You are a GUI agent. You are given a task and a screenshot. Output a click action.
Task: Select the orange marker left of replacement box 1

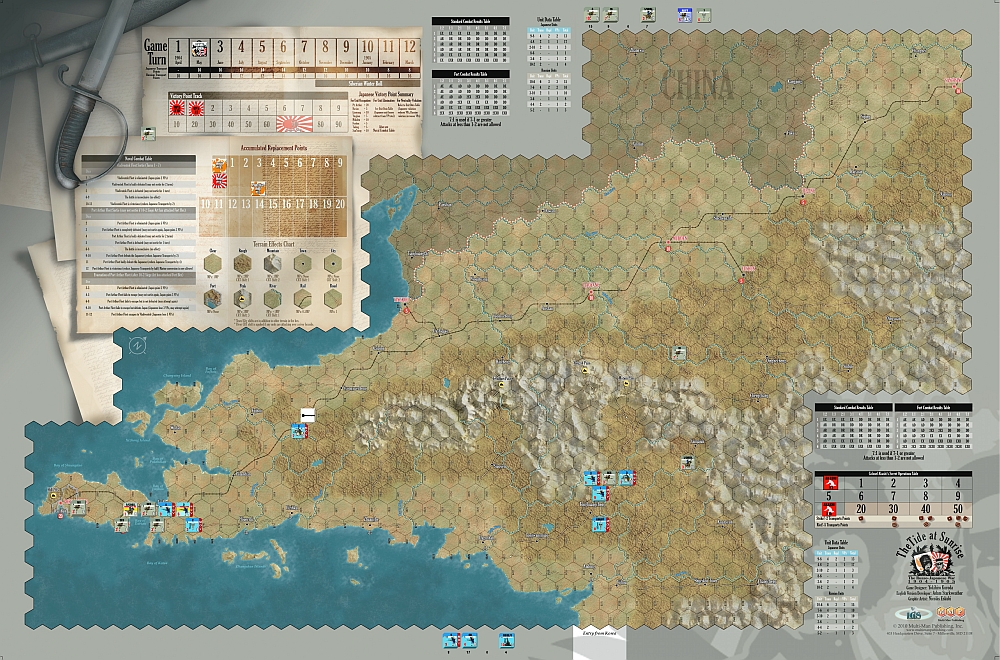[219, 164]
